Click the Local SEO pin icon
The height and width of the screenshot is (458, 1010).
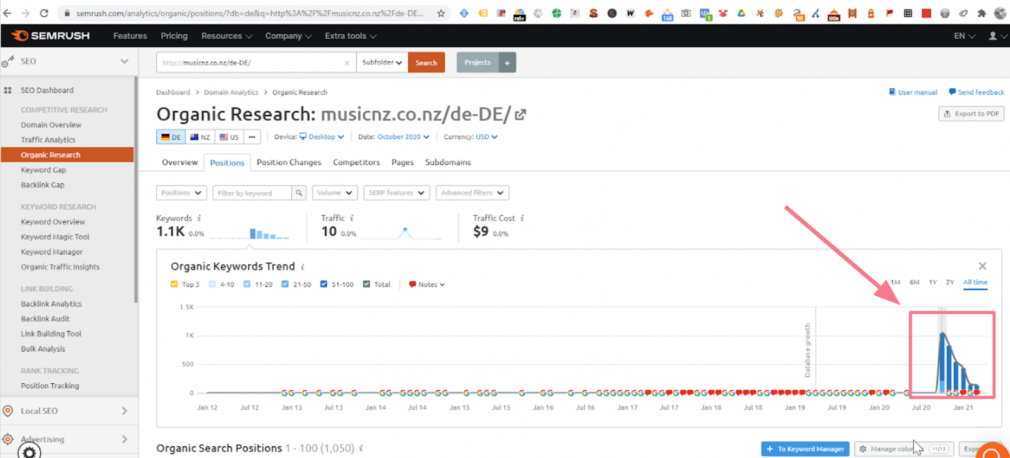8,411
